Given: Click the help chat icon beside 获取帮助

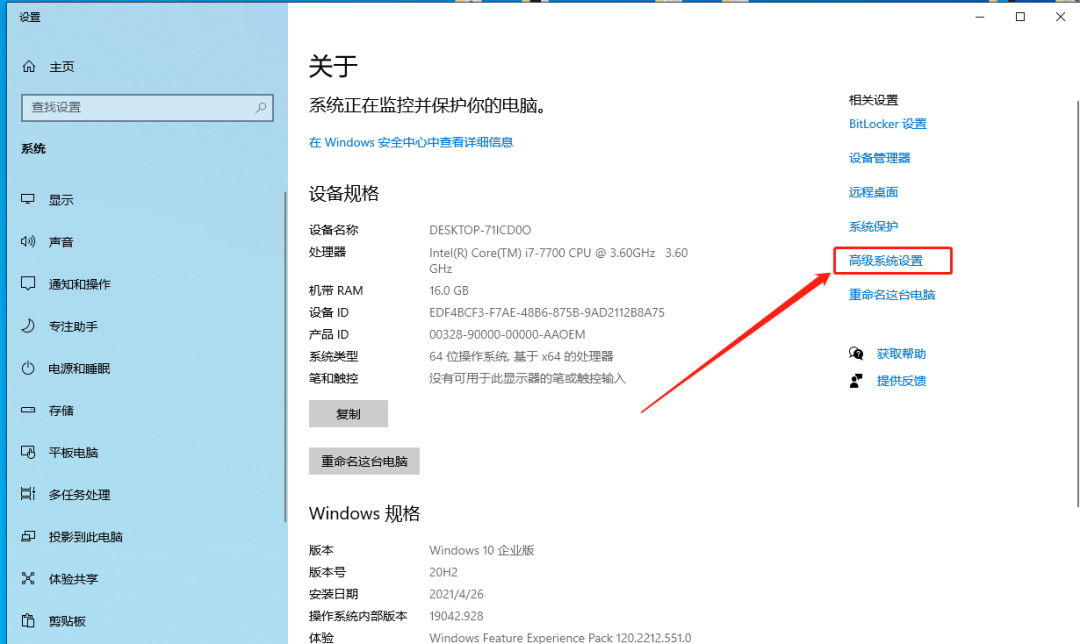Looking at the screenshot, I should tap(856, 353).
